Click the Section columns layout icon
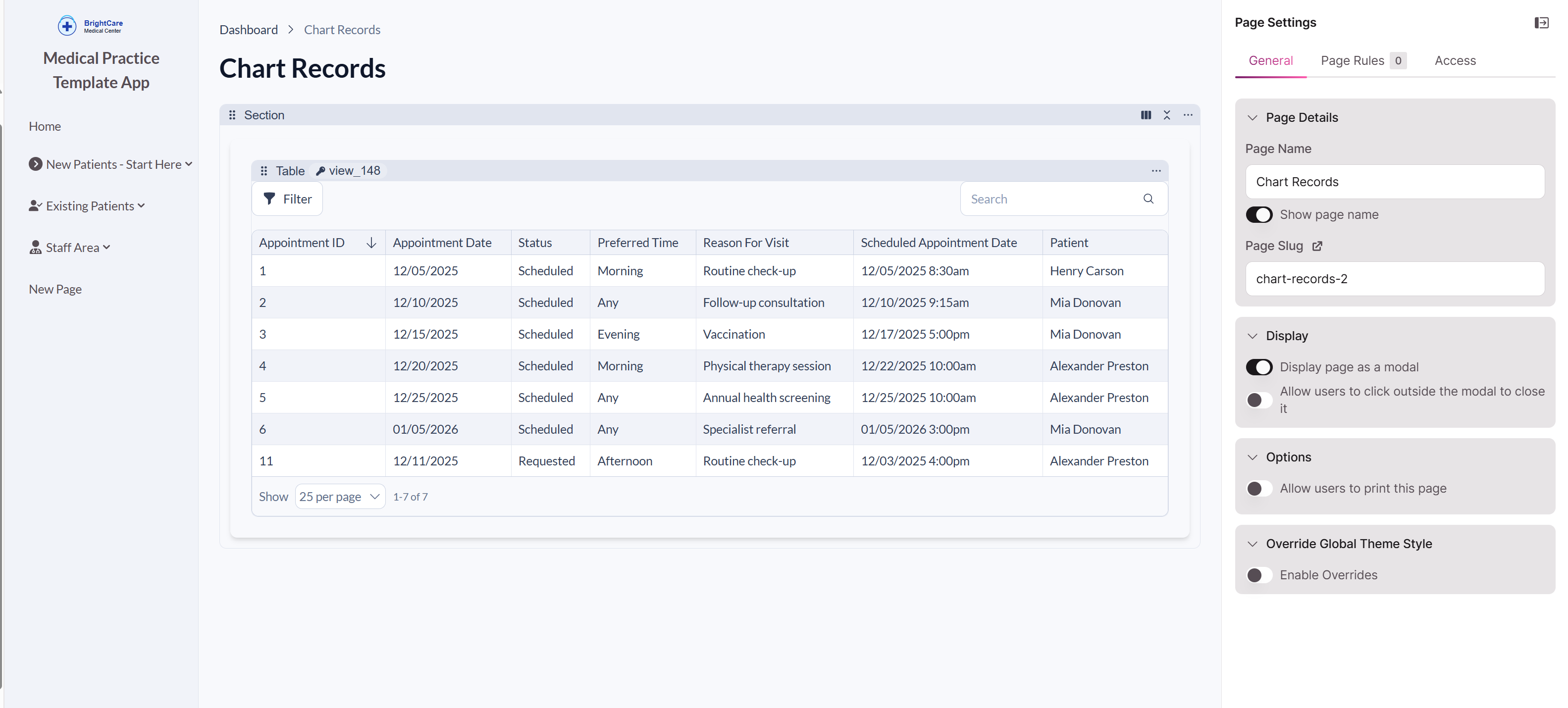Screen dimensions: 1568x708 pyautogui.click(x=1146, y=115)
